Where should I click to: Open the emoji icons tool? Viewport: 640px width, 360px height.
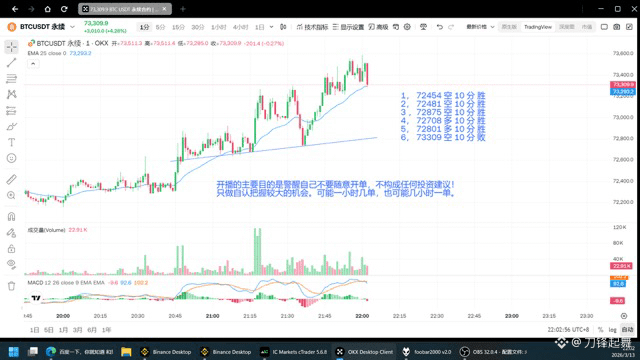click(11, 158)
